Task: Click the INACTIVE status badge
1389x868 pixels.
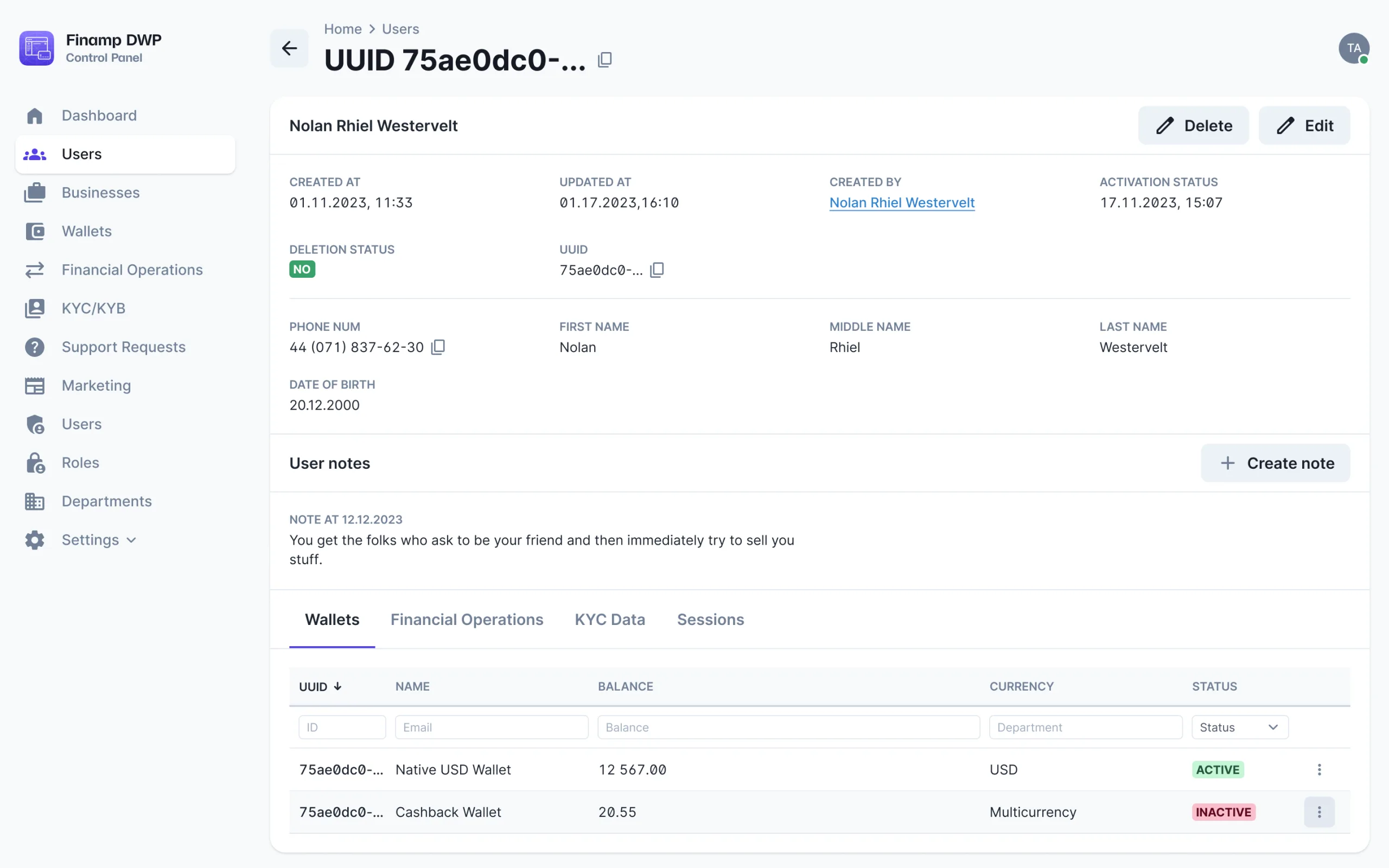Action: tap(1224, 812)
